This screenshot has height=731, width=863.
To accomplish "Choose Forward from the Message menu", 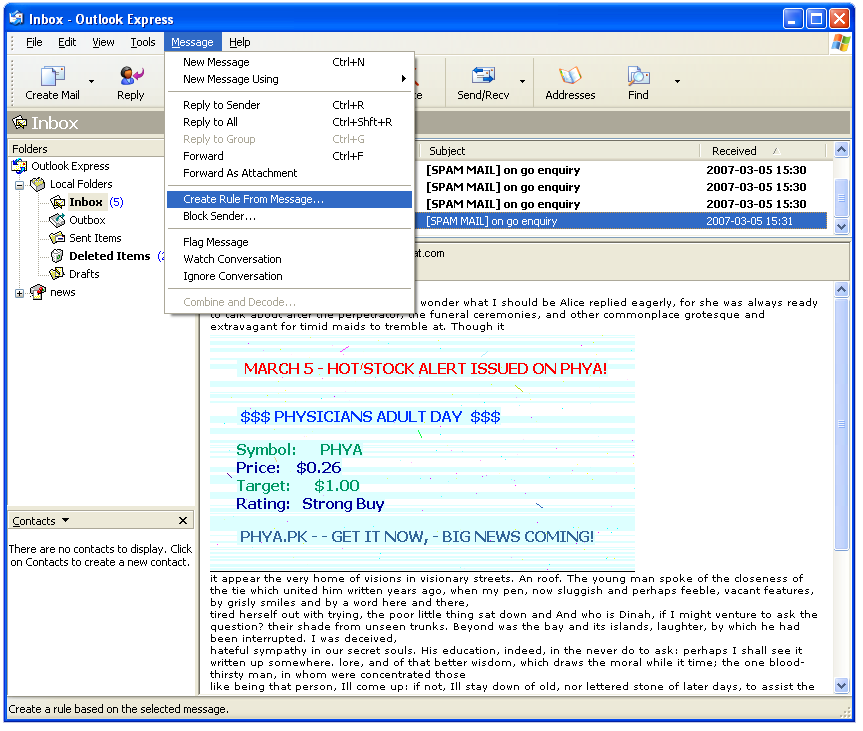I will (x=290, y=156).
